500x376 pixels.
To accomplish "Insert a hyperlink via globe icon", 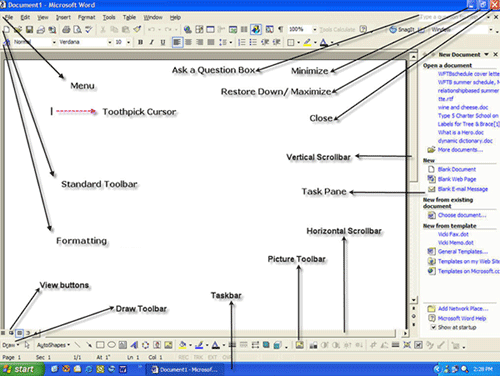I will (188, 30).
